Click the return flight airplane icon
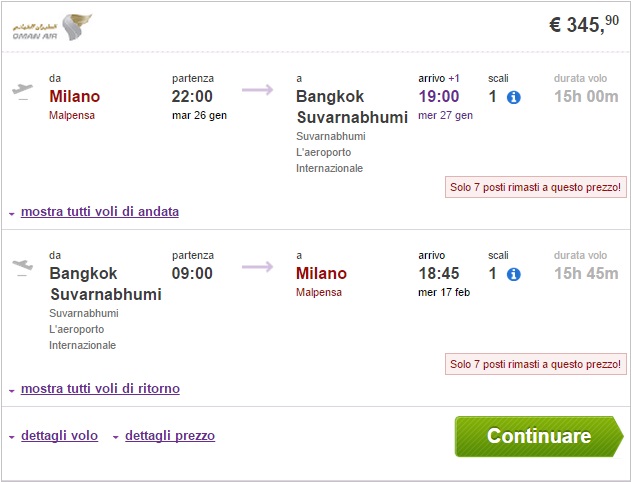The height and width of the screenshot is (482, 631). [21, 267]
